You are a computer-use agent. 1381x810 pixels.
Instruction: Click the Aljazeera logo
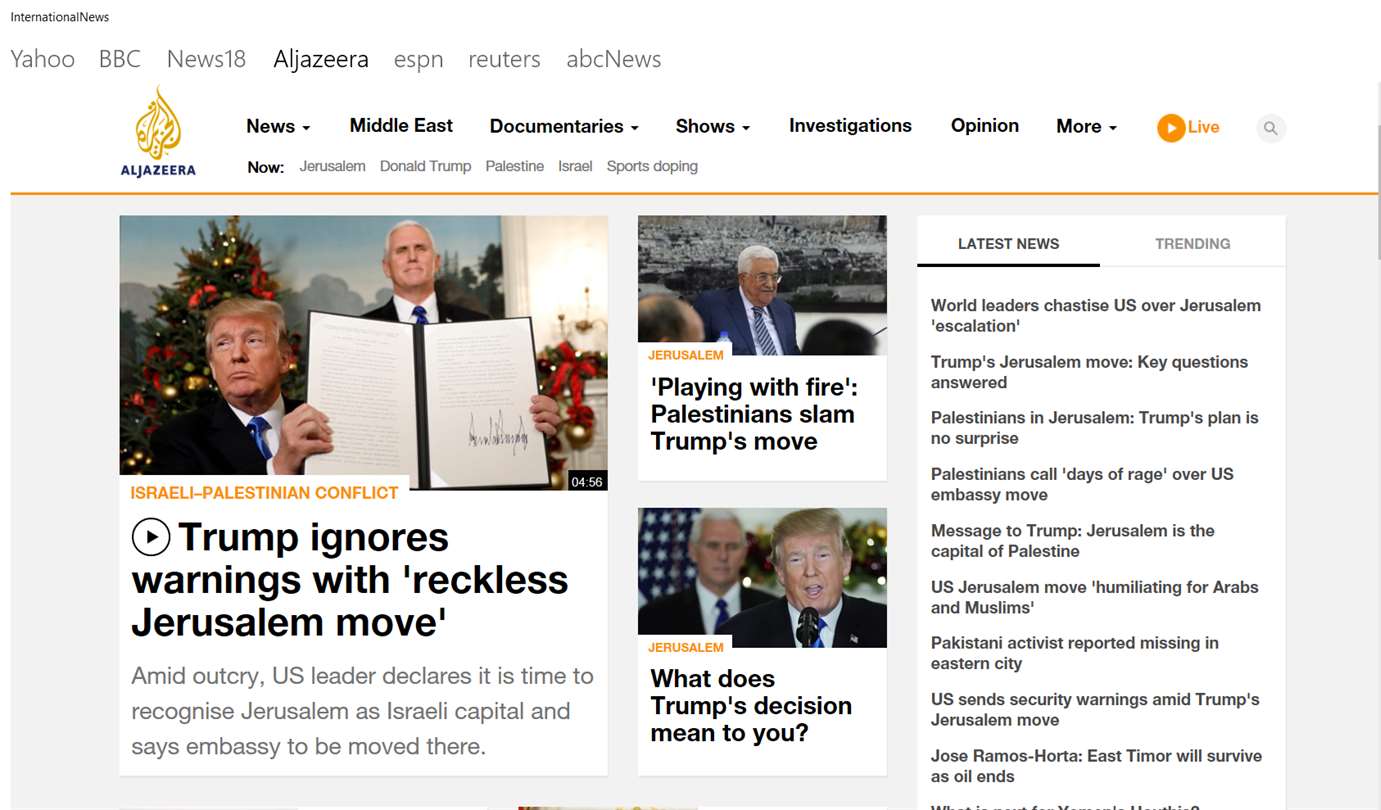click(x=158, y=131)
